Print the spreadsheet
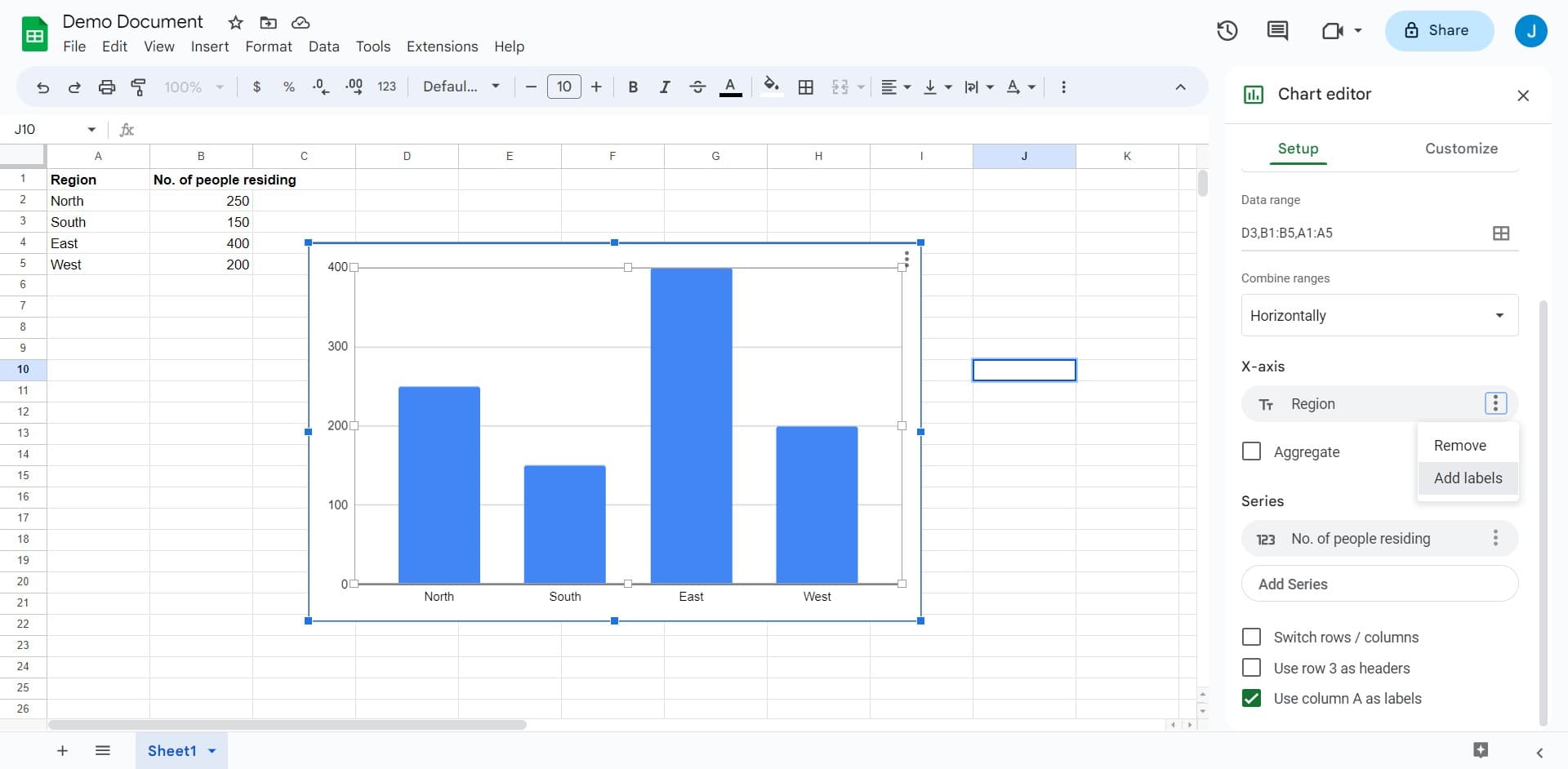This screenshot has width=1568, height=769. [106, 87]
